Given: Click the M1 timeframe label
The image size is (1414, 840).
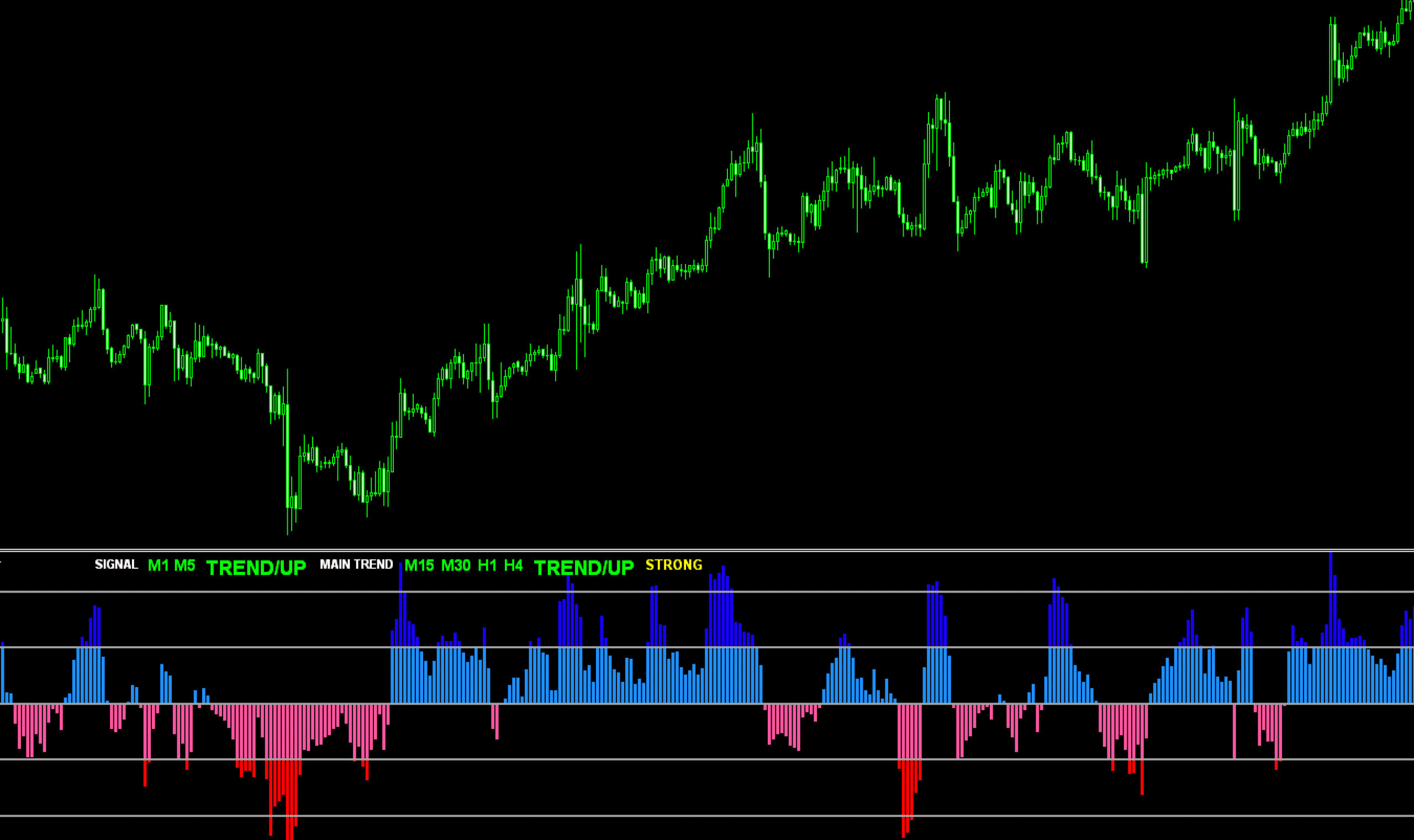Looking at the screenshot, I should point(158,565).
